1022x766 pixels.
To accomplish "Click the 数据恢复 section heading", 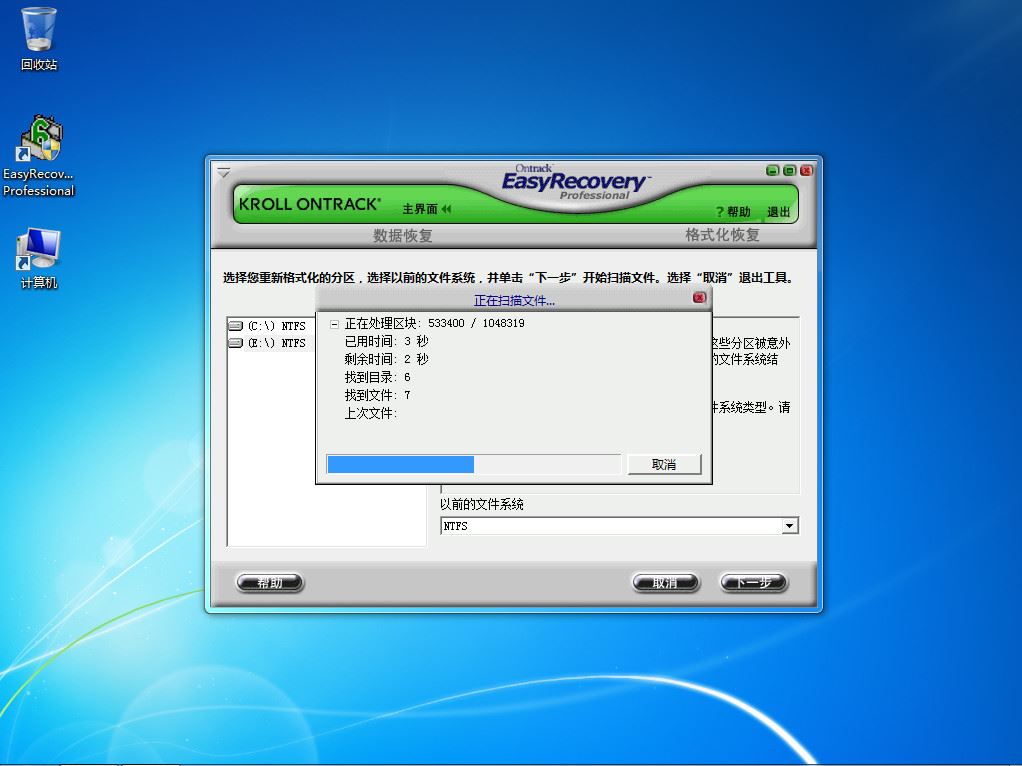I will tap(403, 235).
